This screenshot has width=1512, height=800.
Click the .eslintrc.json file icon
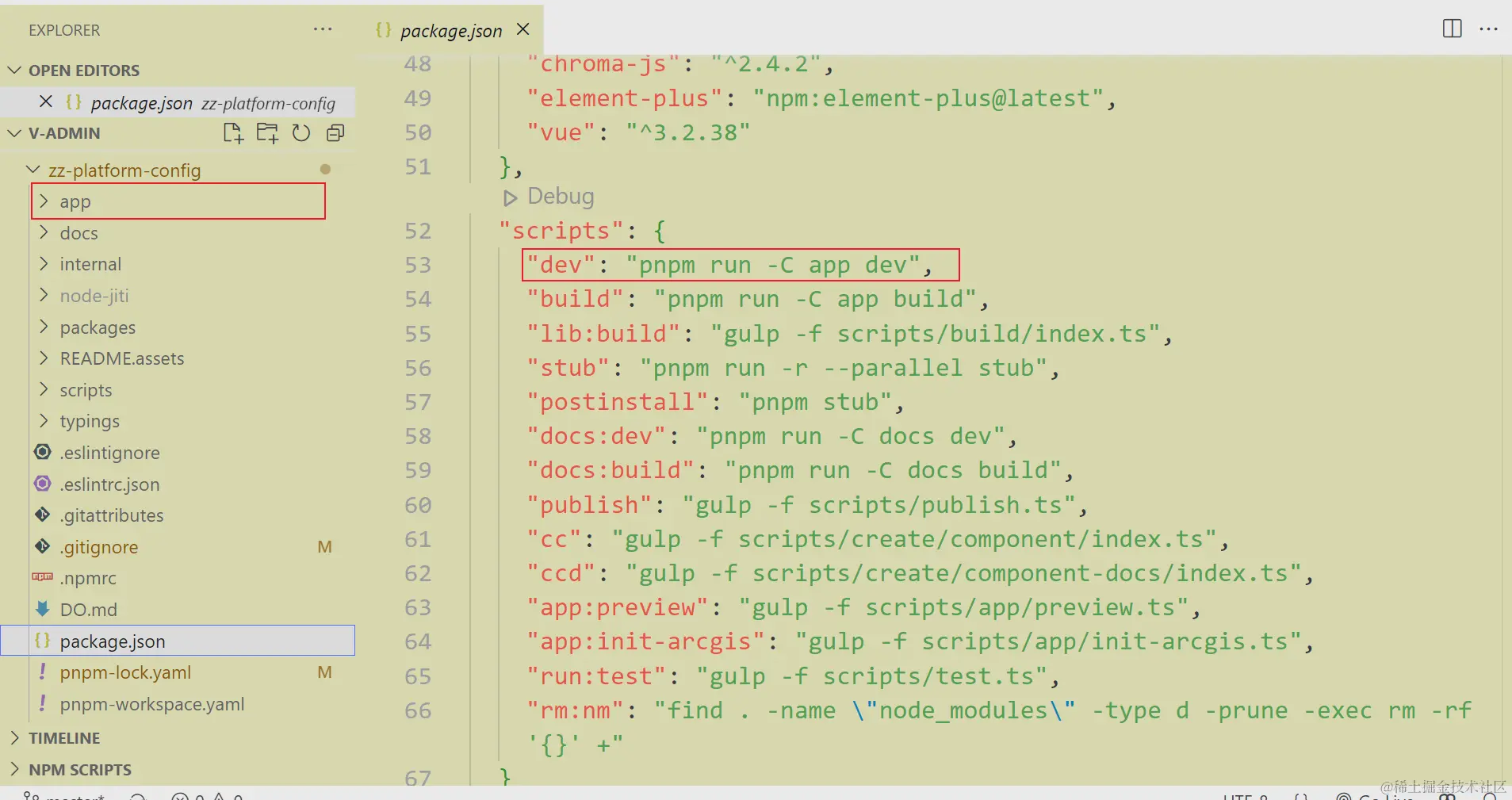43,484
